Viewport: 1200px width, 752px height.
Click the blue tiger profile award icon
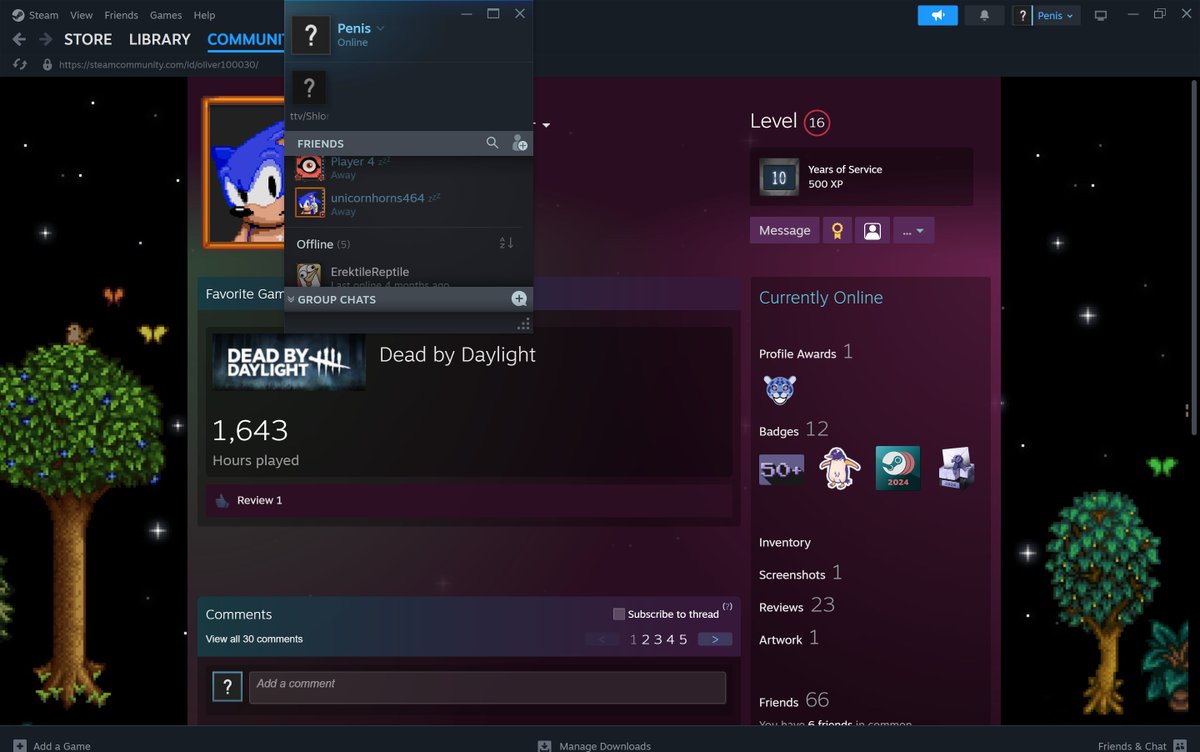(780, 389)
